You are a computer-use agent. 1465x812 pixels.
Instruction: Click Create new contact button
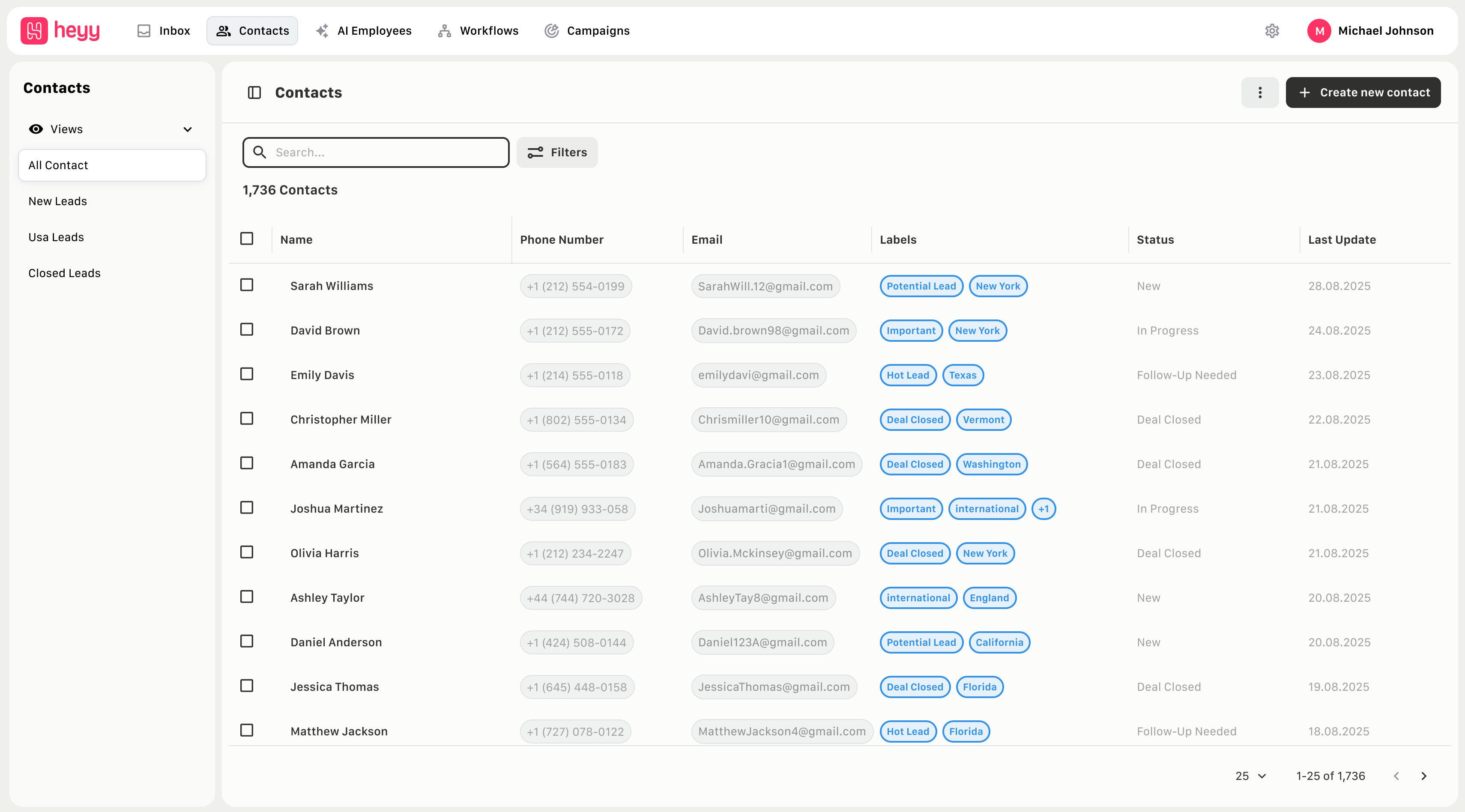[1363, 93]
